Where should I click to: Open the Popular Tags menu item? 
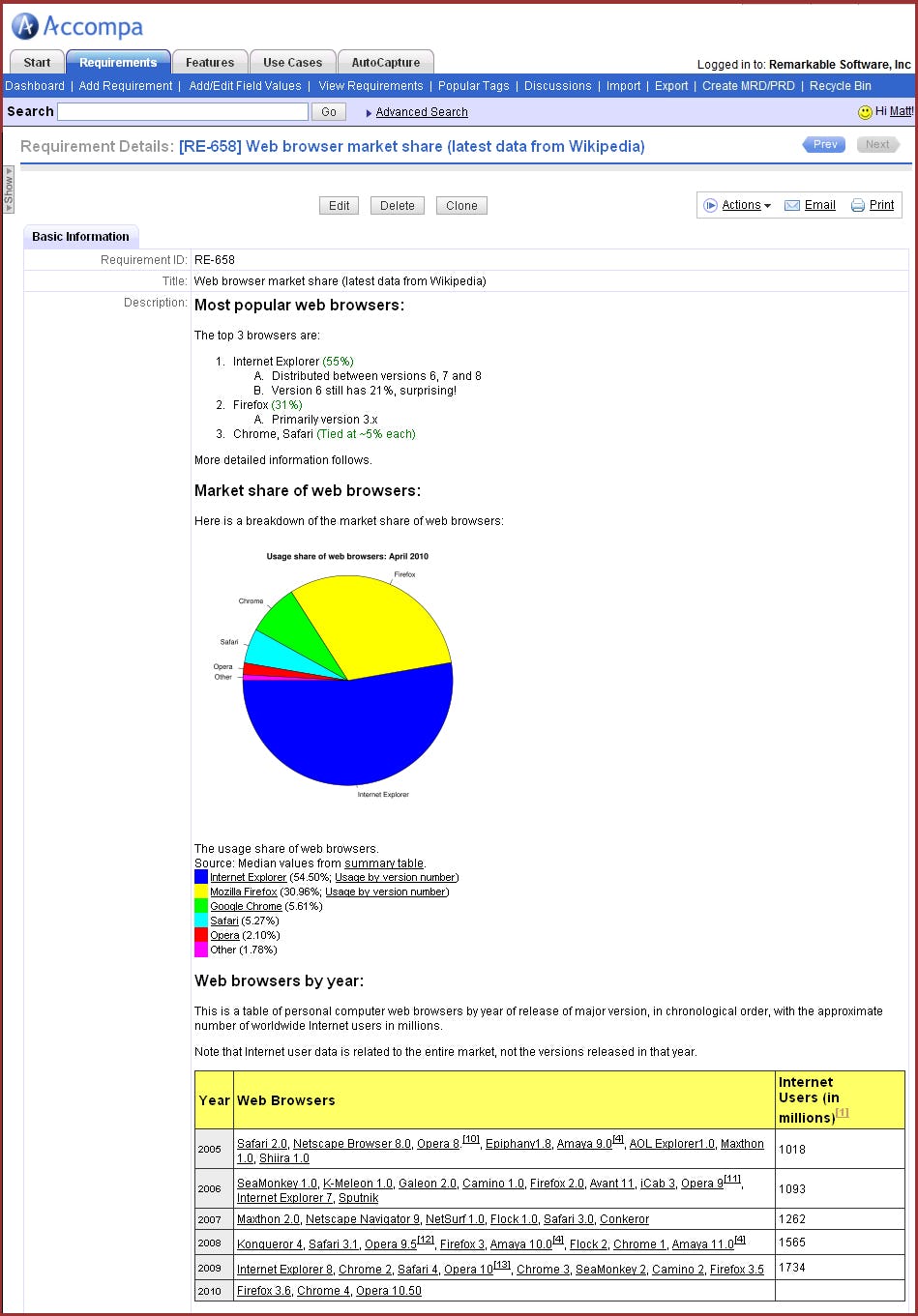pos(473,86)
